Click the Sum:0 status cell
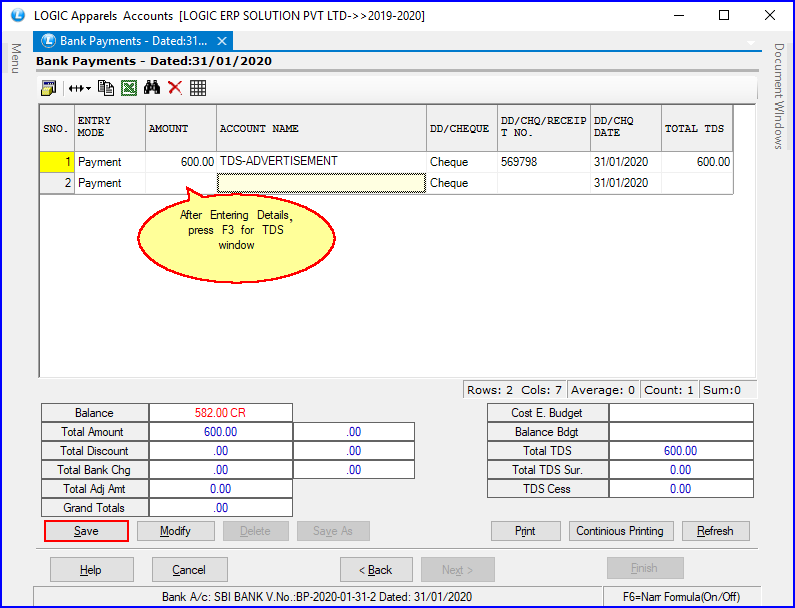 728,390
